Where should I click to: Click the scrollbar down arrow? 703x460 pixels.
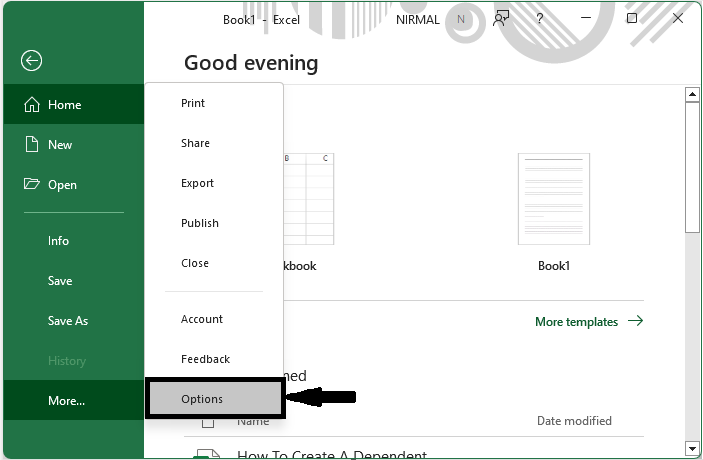pyautogui.click(x=692, y=447)
